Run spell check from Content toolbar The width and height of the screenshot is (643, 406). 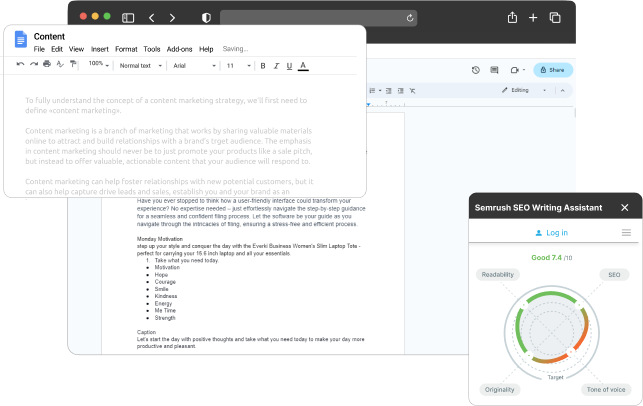click(60, 64)
